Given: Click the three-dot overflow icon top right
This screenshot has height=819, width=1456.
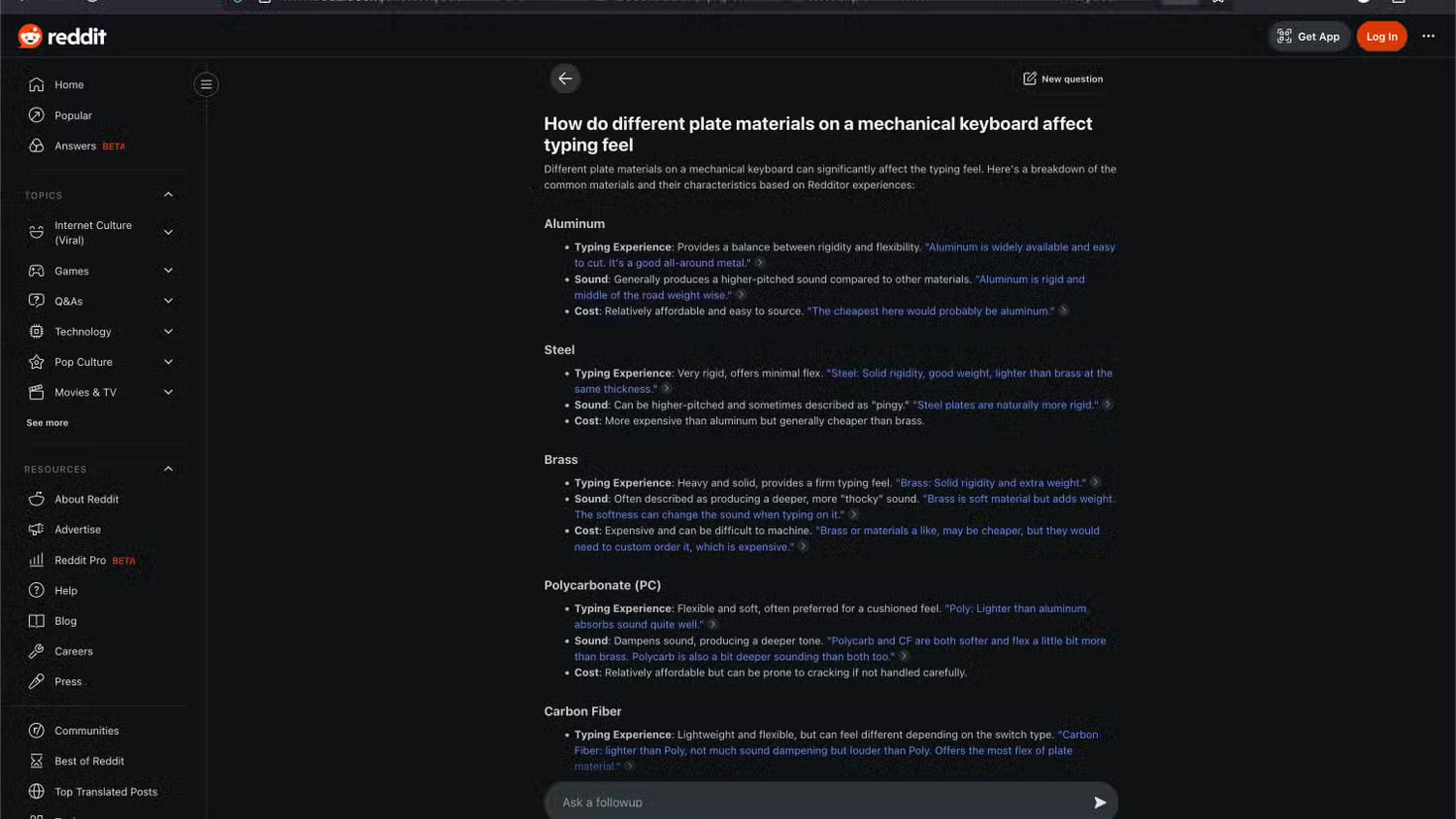Looking at the screenshot, I should click(x=1428, y=36).
